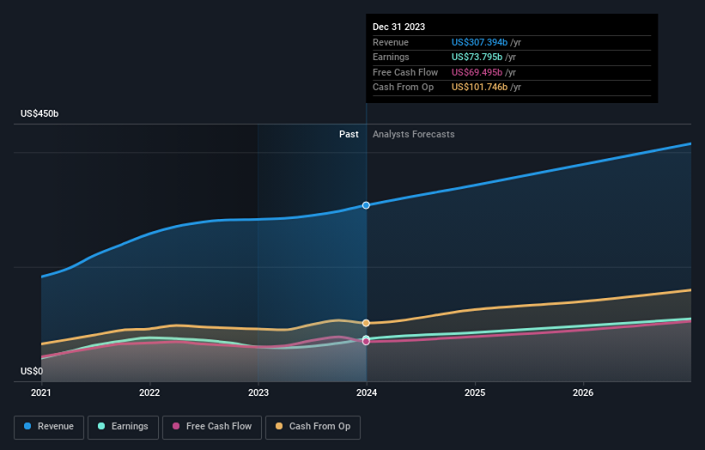Screen dimensions: 705x450
Task: Click the US$307.394b revenue value in tooltip
Action: (480, 43)
